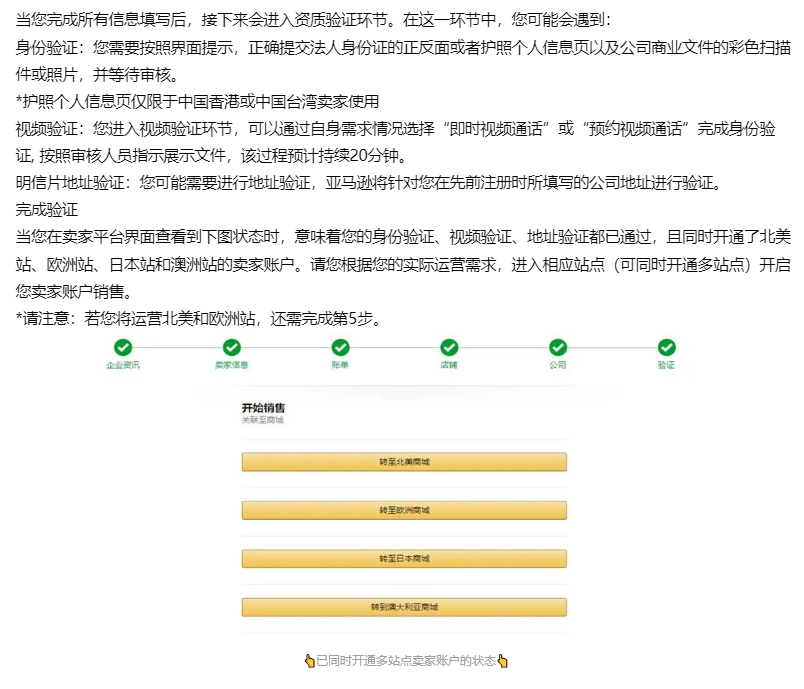Click the 关联至商城 subtitle
The image size is (804, 689).
point(263,420)
